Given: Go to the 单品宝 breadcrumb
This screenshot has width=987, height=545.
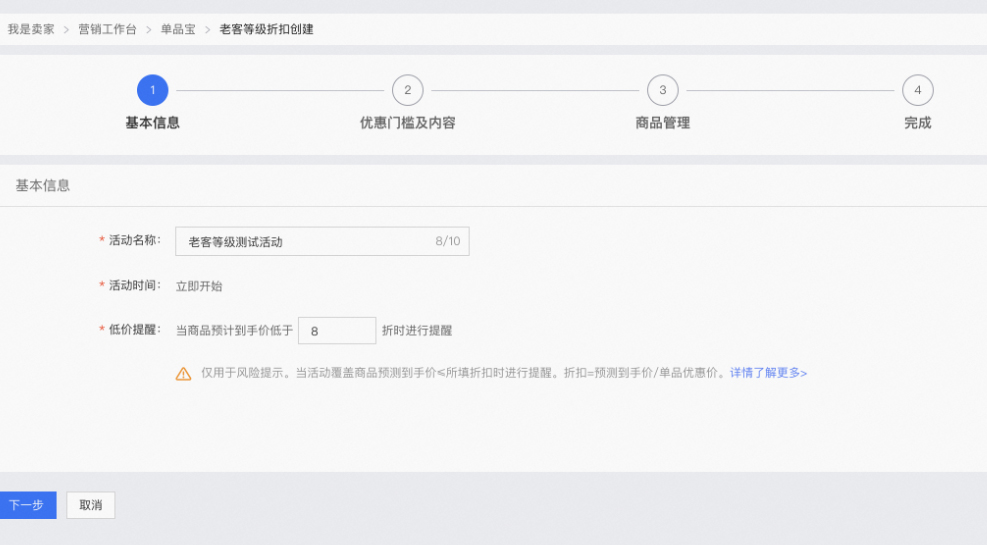Looking at the screenshot, I should (178, 29).
